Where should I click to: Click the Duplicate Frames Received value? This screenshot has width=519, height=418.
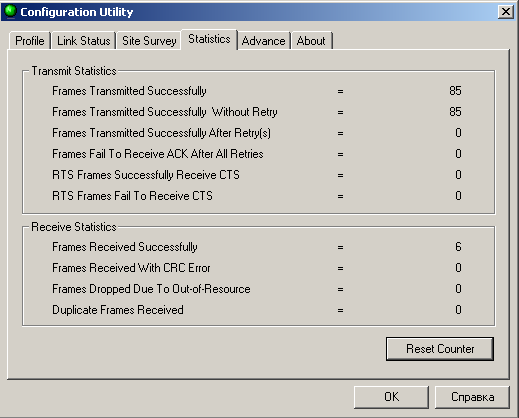pos(458,310)
